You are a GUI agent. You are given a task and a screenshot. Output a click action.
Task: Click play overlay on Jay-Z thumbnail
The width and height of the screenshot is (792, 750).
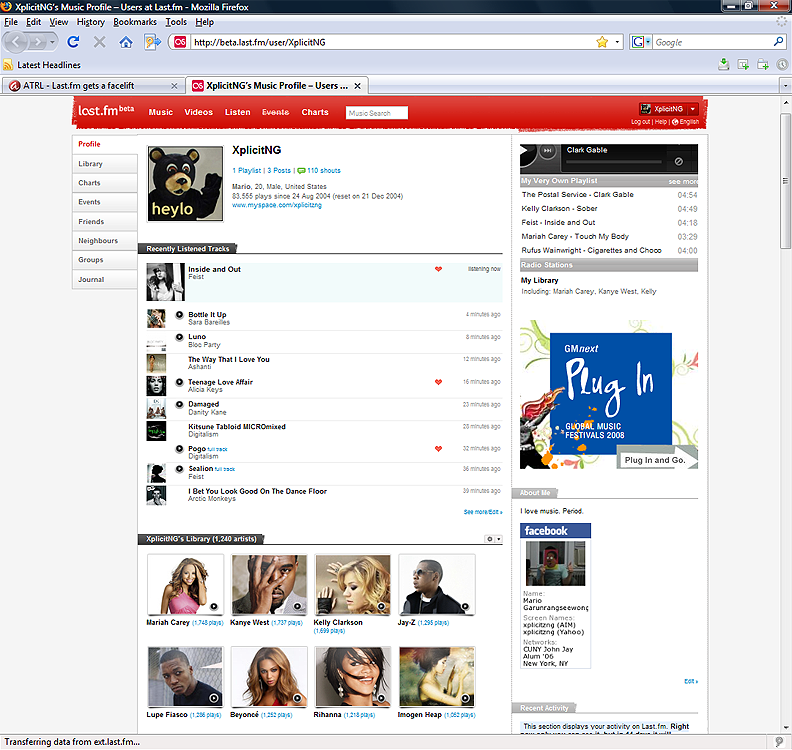pos(465,607)
